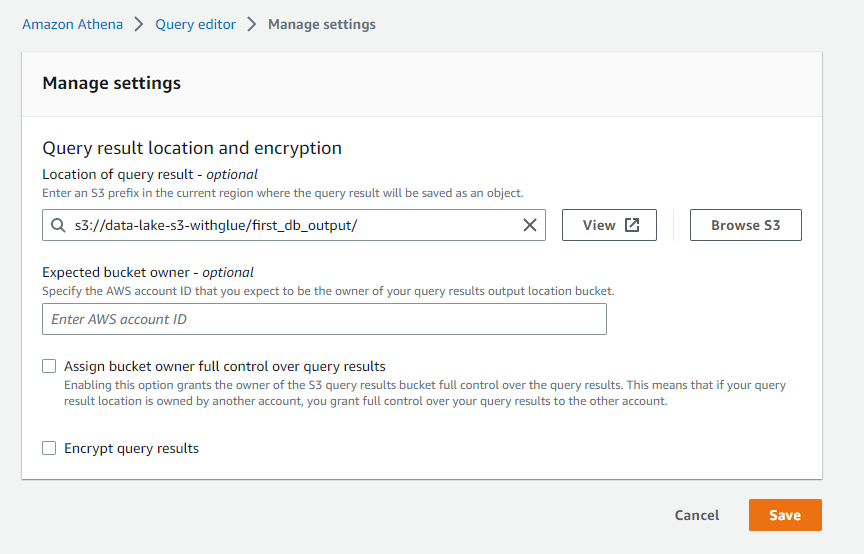Cancel the settings changes
The width and height of the screenshot is (864, 554).
(696, 515)
